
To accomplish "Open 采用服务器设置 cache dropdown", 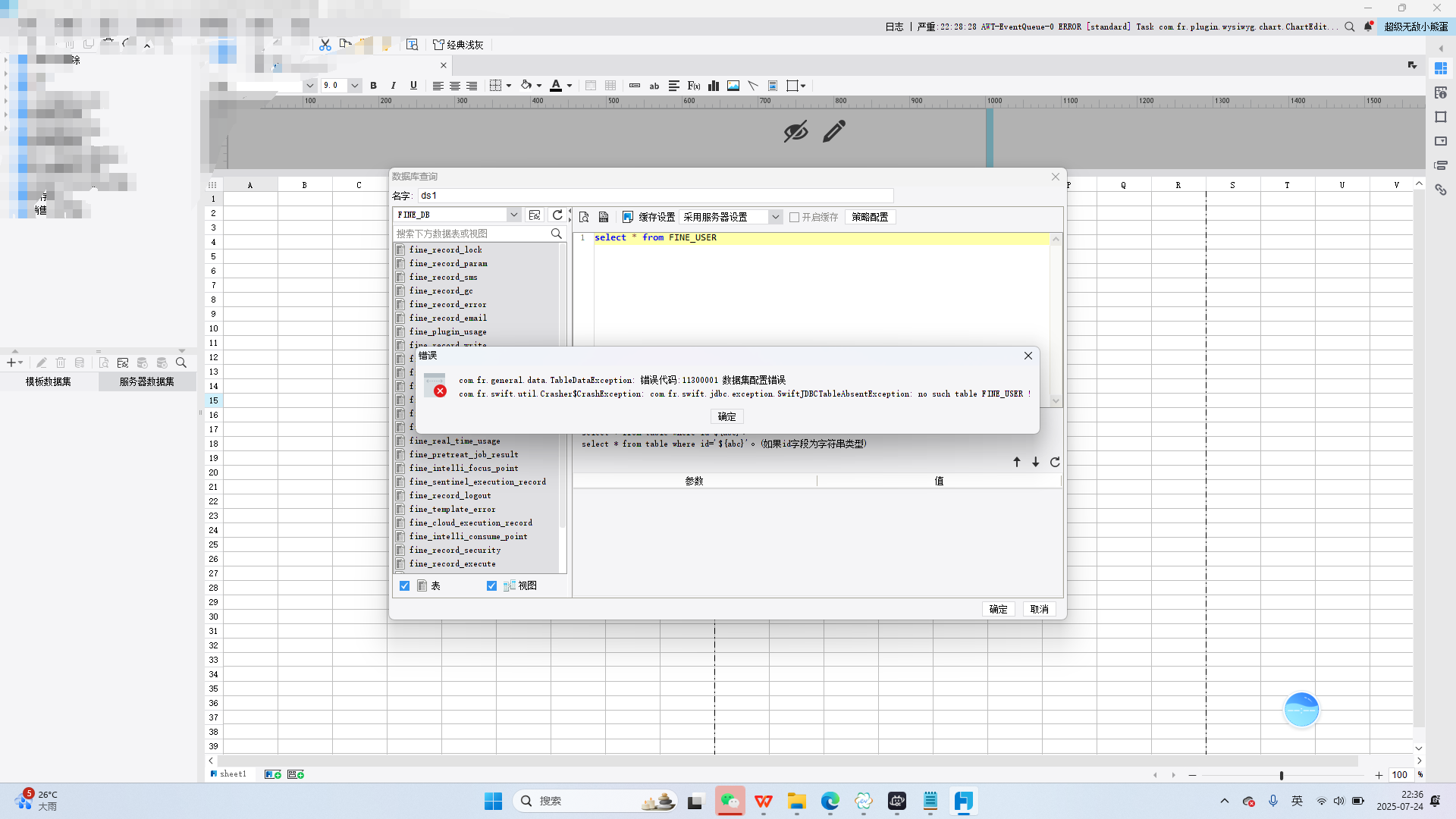I will pos(775,217).
